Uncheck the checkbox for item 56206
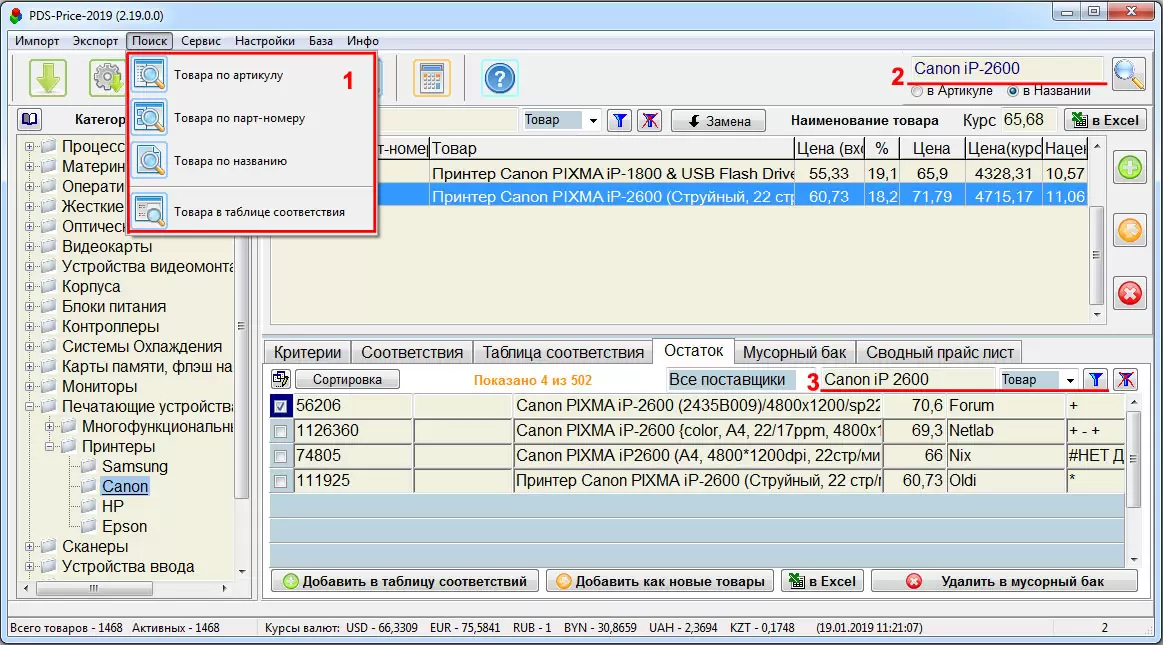 pyautogui.click(x=281, y=406)
